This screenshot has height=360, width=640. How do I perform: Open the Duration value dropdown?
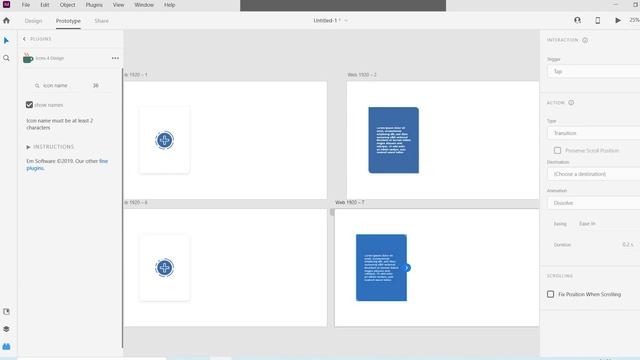628,244
